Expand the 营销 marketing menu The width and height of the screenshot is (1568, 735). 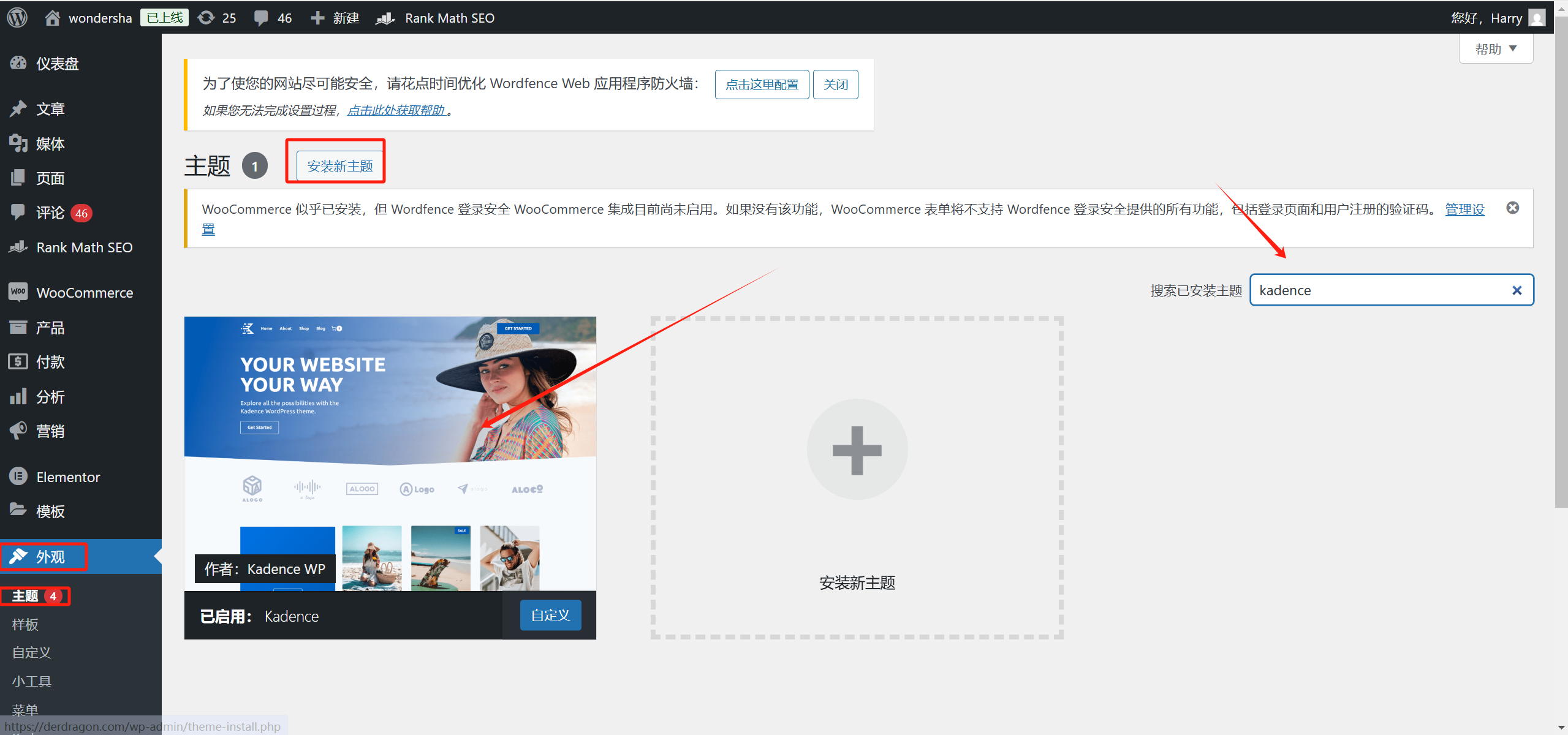18,431
